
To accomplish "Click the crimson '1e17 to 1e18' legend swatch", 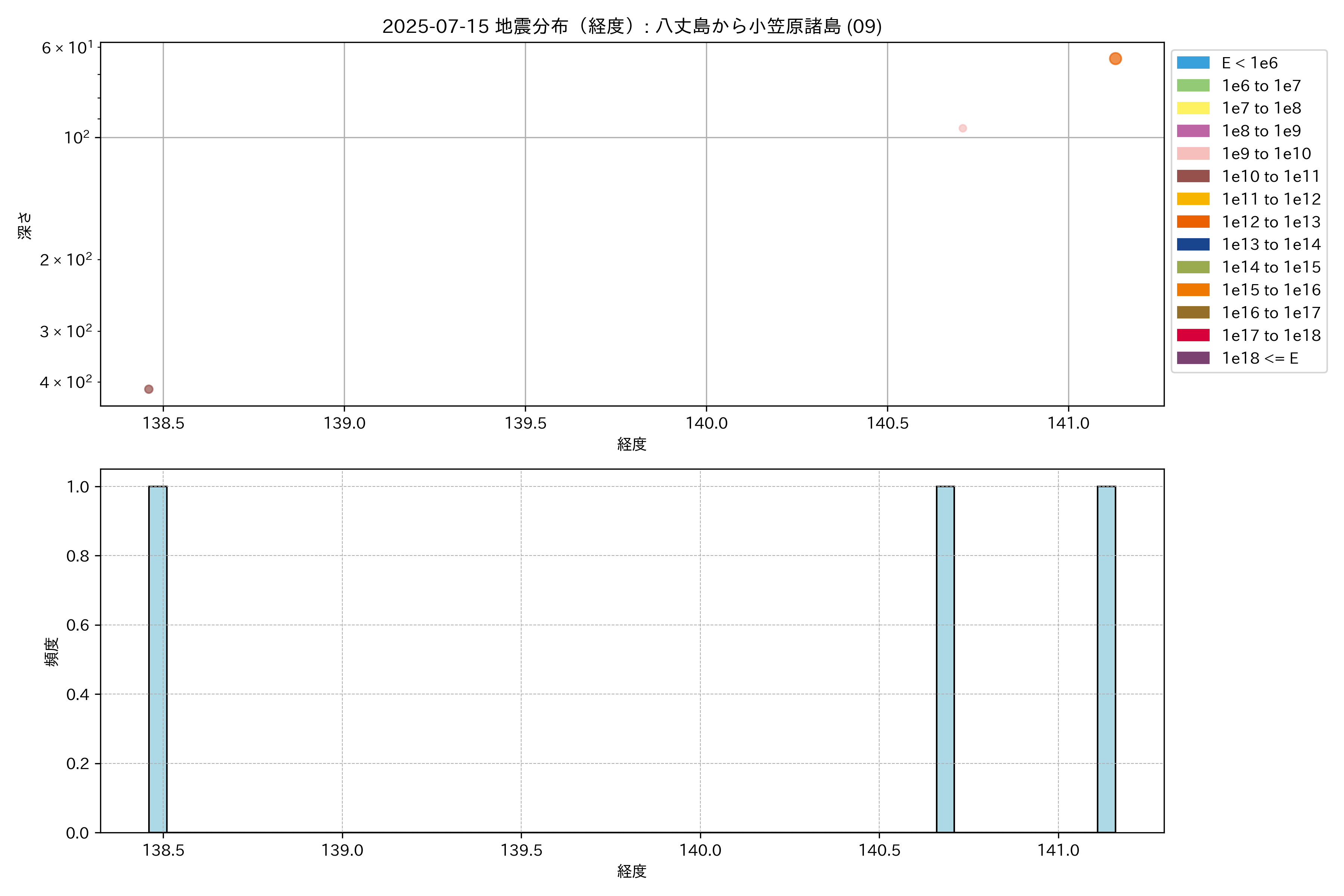I will tap(1192, 335).
